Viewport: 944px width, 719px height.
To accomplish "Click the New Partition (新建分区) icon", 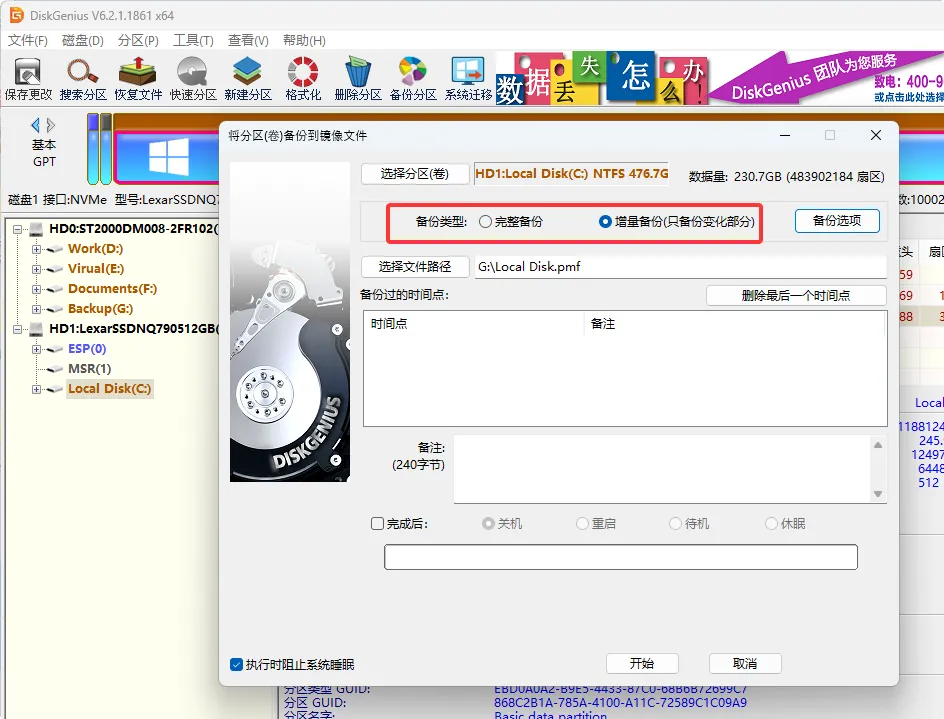I will pos(247,78).
